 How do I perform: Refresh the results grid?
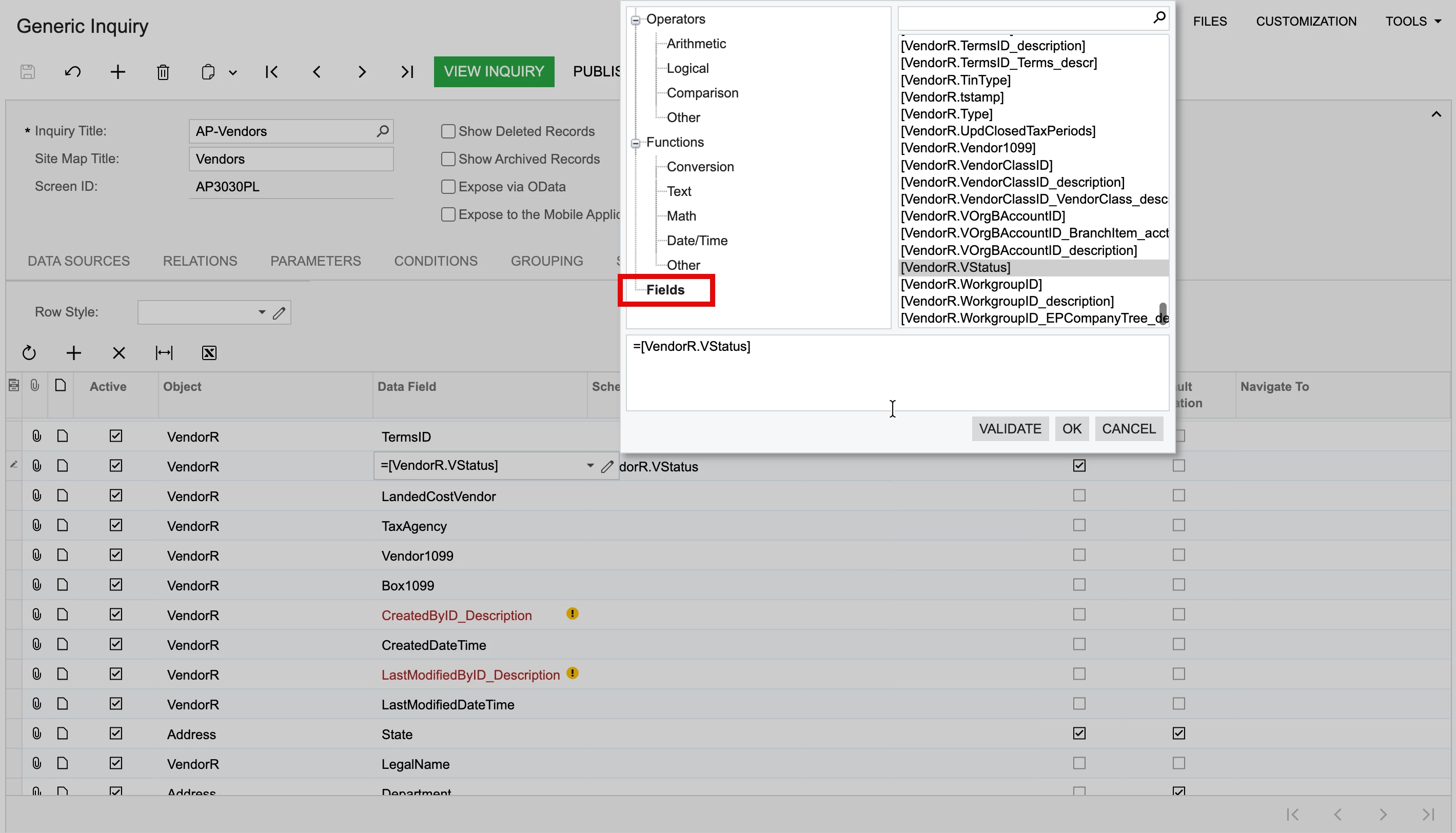[x=29, y=353]
